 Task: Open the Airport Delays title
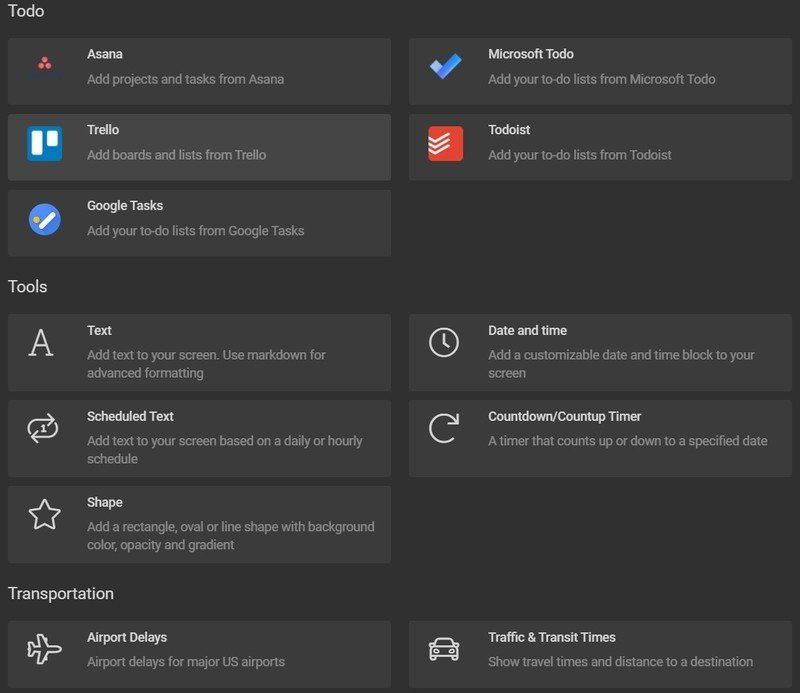coord(127,637)
